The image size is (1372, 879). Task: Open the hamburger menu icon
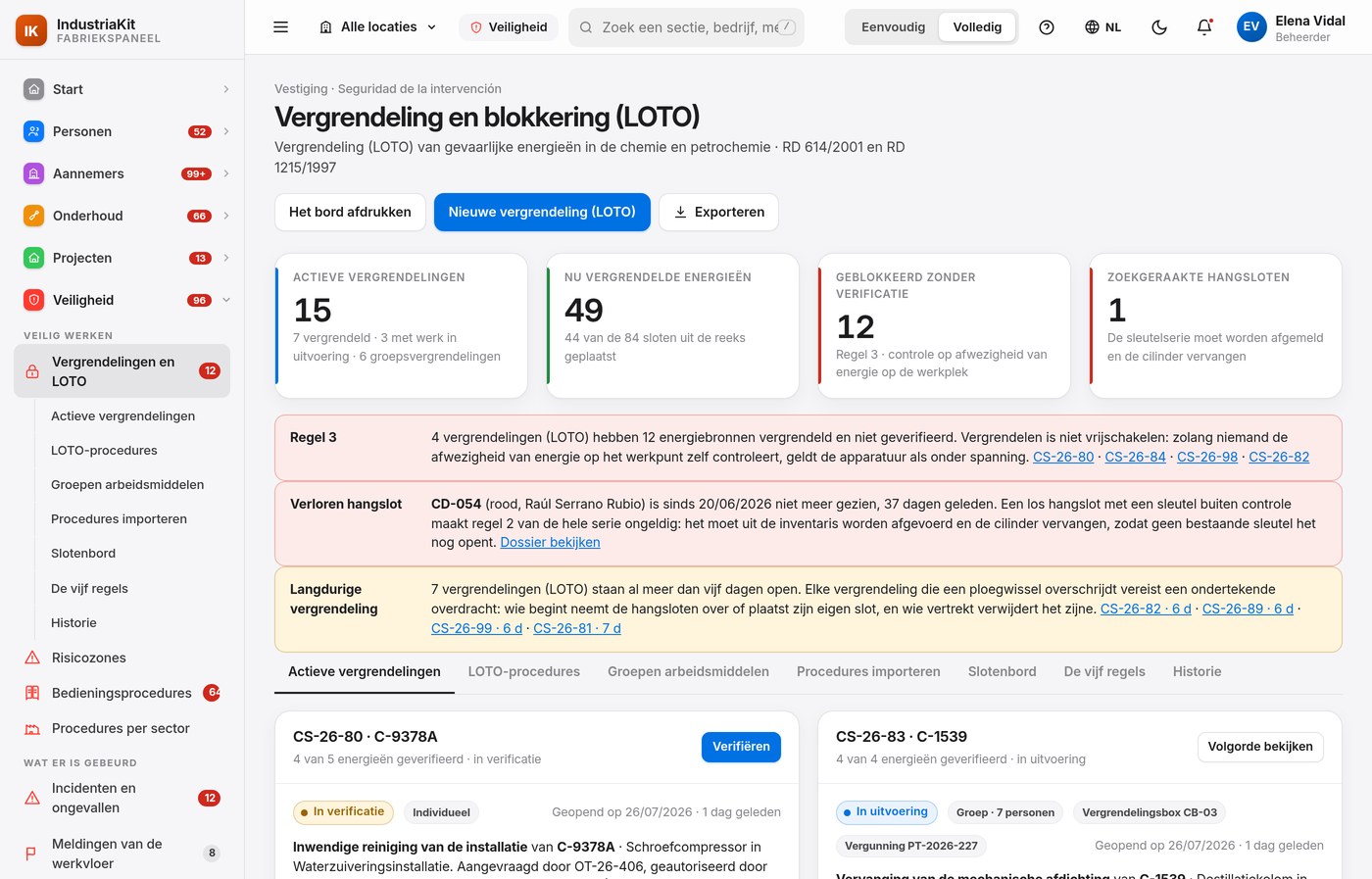coord(280,27)
